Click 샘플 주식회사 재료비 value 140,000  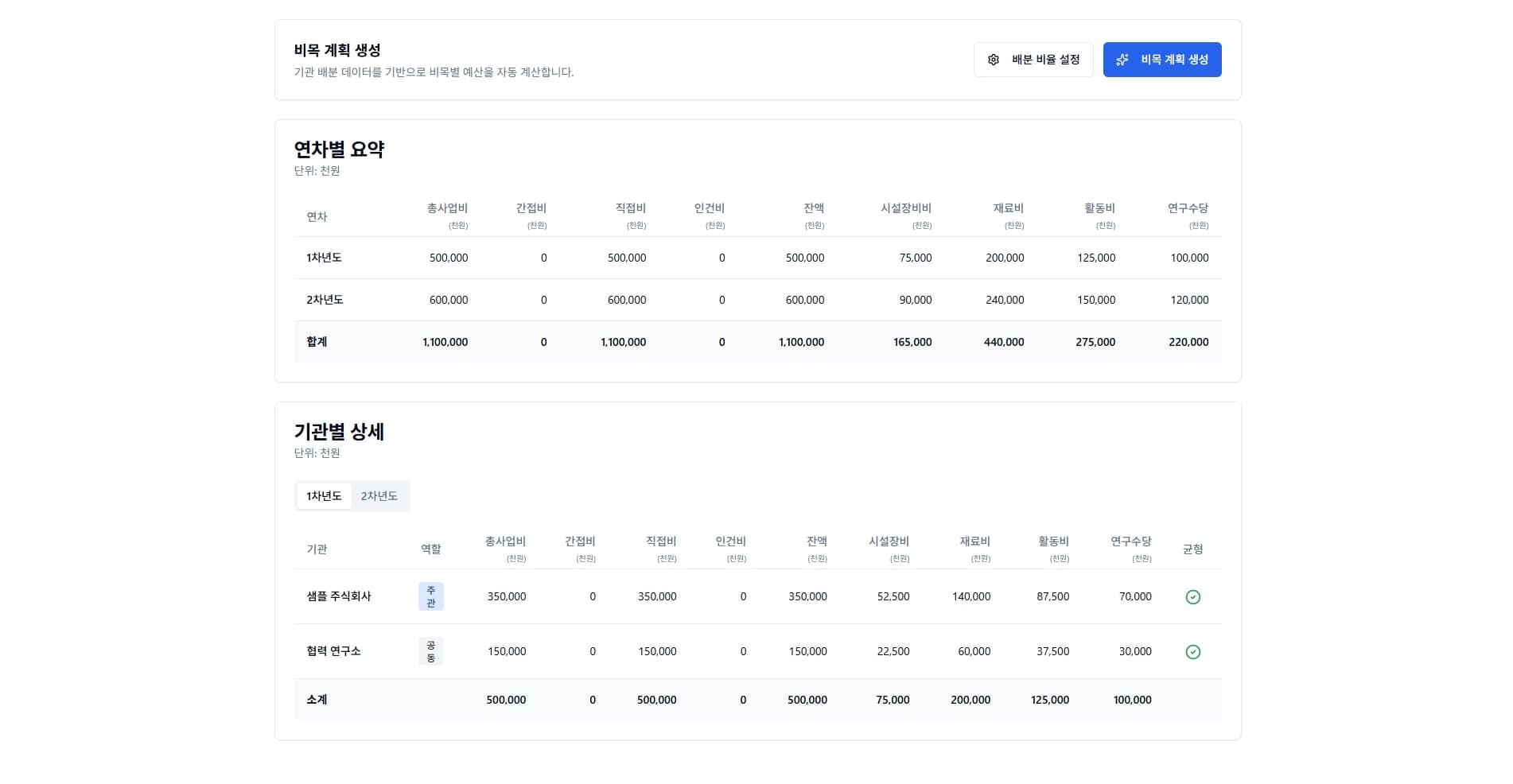[971, 596]
